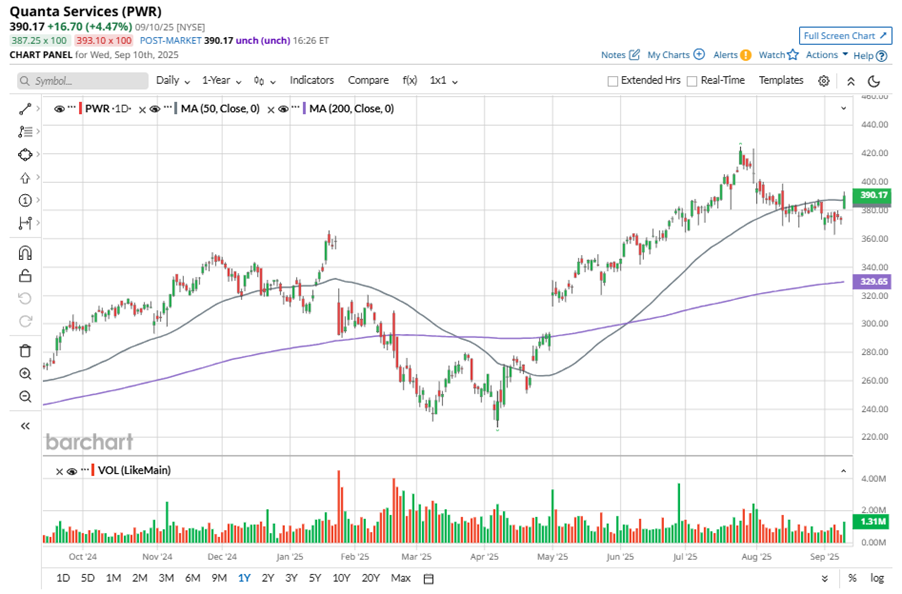Zoom in on the chart

coord(25,374)
